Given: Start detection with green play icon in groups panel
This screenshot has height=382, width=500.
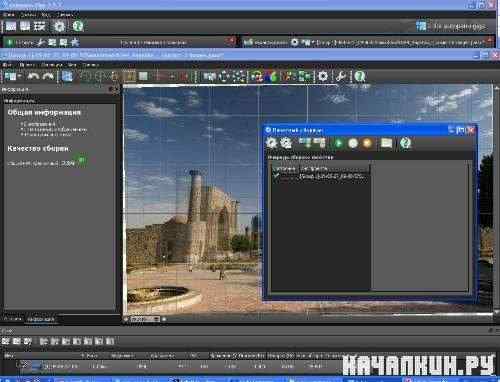Looking at the screenshot, I should point(10,42).
